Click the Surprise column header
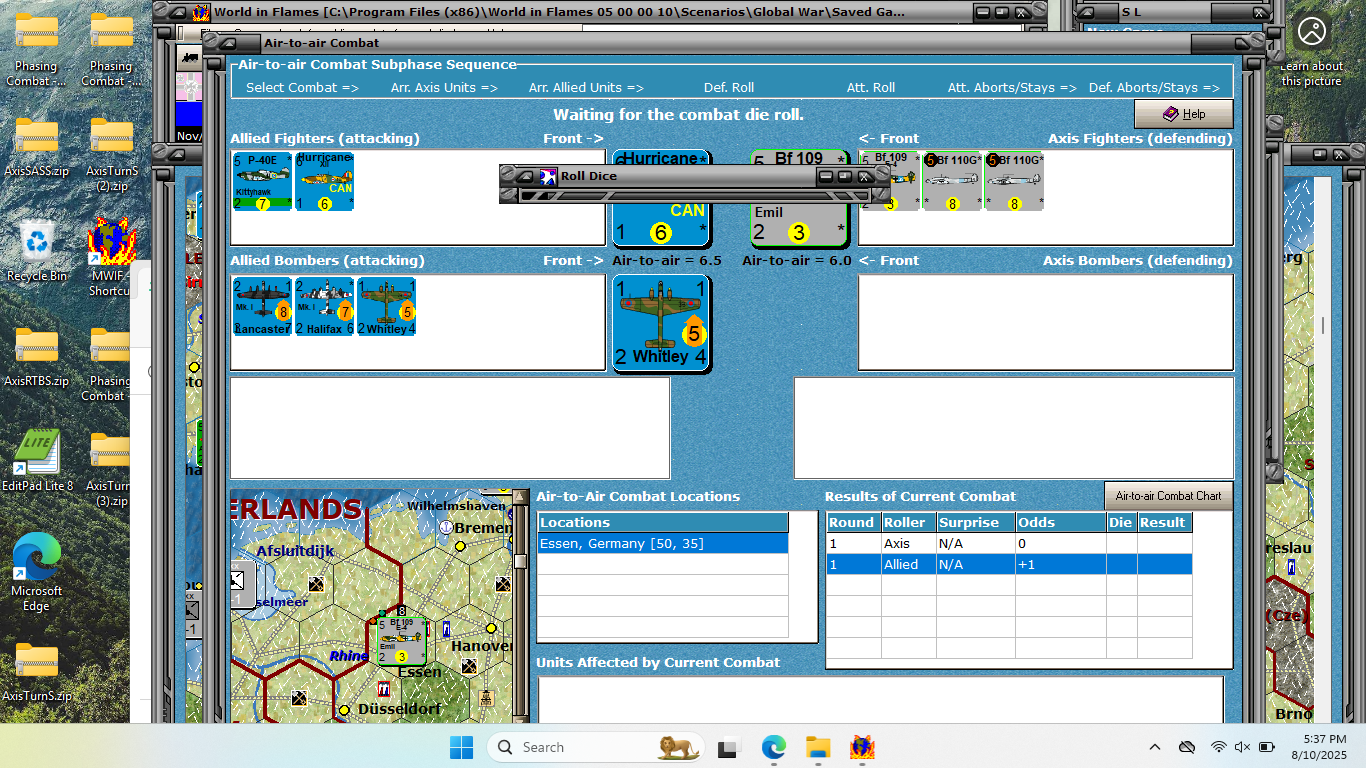Image resolution: width=1366 pixels, height=768 pixels. pos(975,522)
